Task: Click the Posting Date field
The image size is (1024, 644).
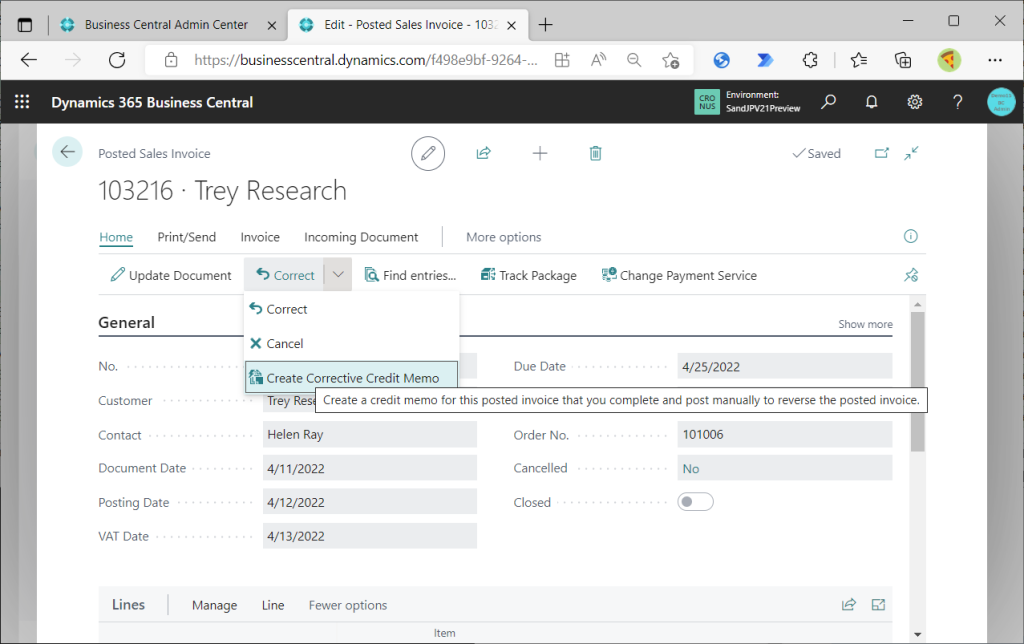Action: tap(370, 502)
